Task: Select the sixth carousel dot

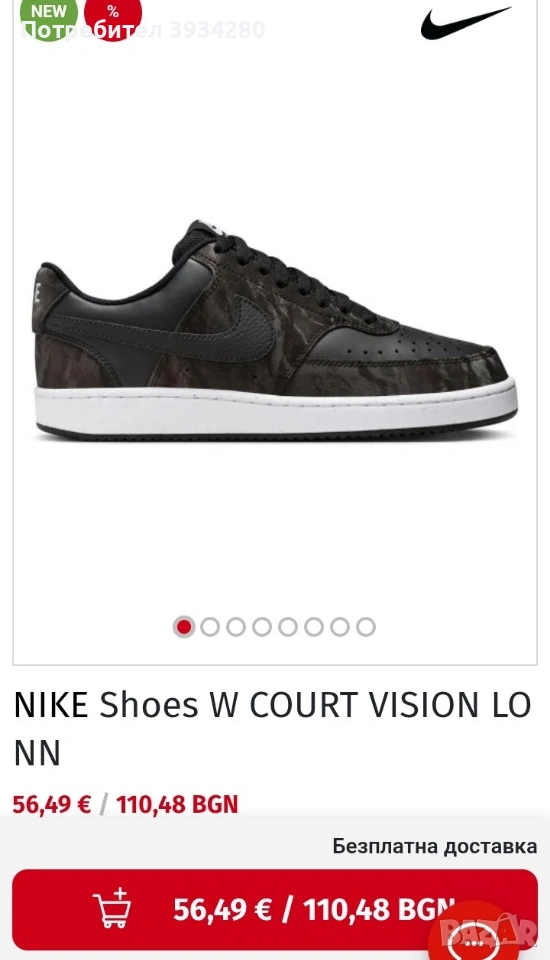Action: pyautogui.click(x=314, y=627)
